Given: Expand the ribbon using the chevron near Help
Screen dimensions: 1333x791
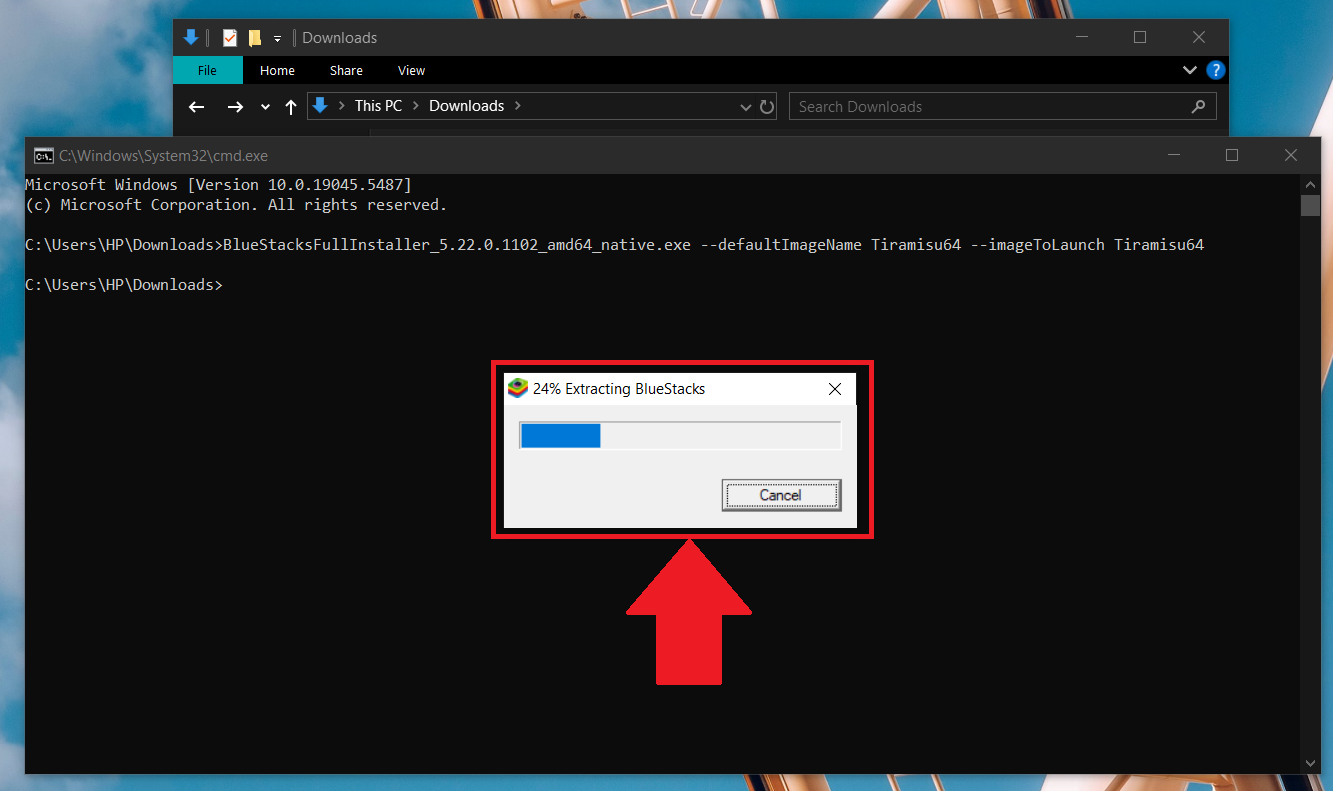Looking at the screenshot, I should click(x=1189, y=70).
